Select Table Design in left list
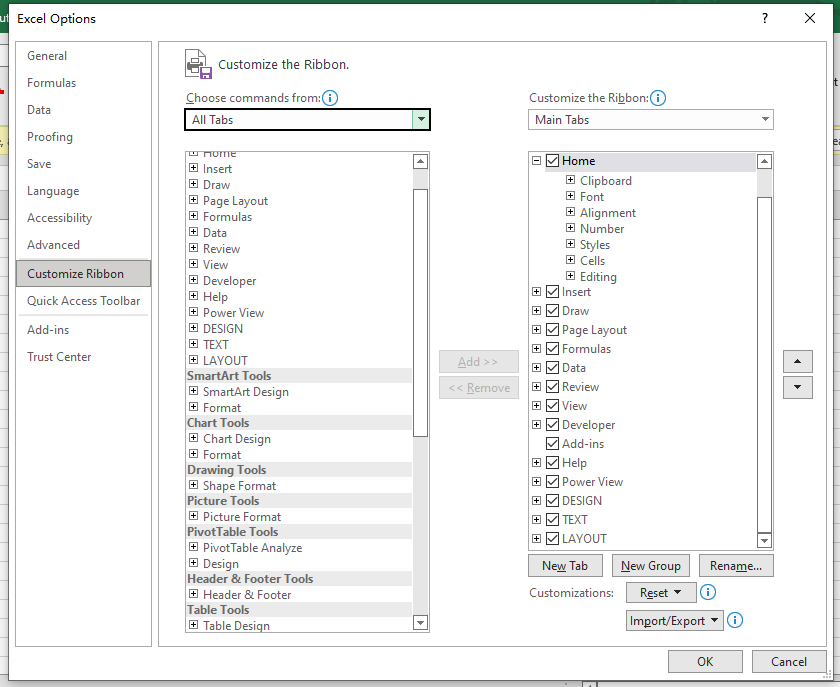The height and width of the screenshot is (687, 840). point(236,626)
